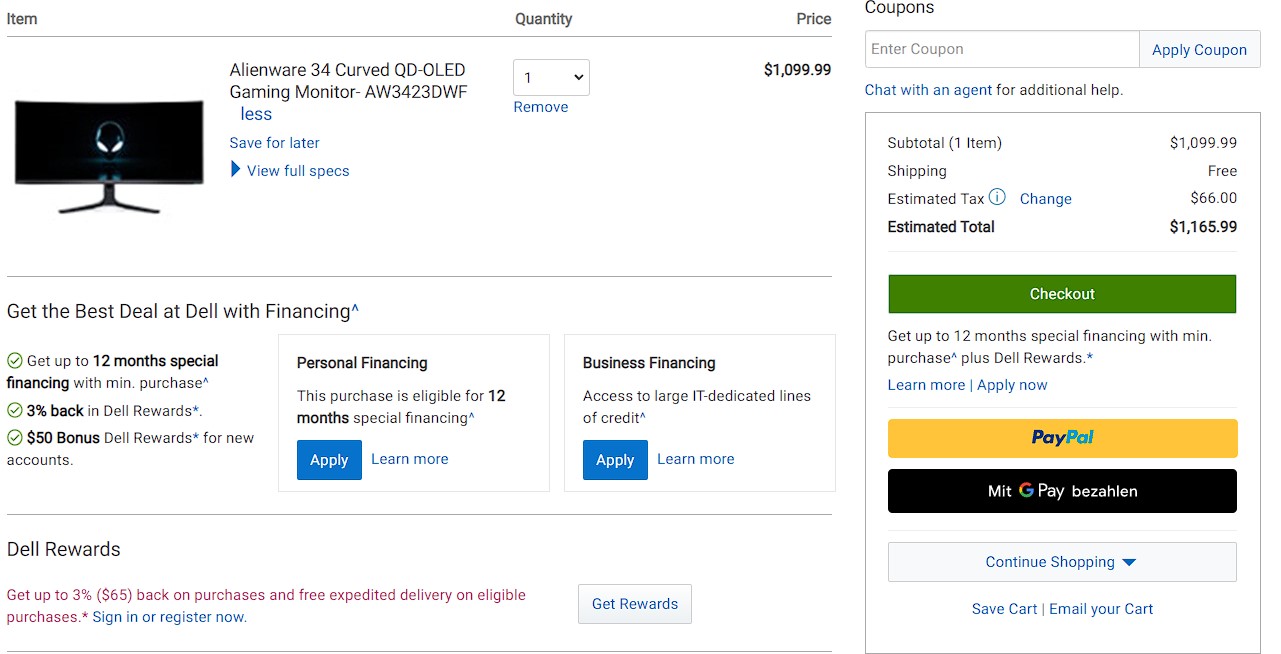Open Learn more under Business Financing
Viewport: 1281px width, 654px height.
point(695,459)
